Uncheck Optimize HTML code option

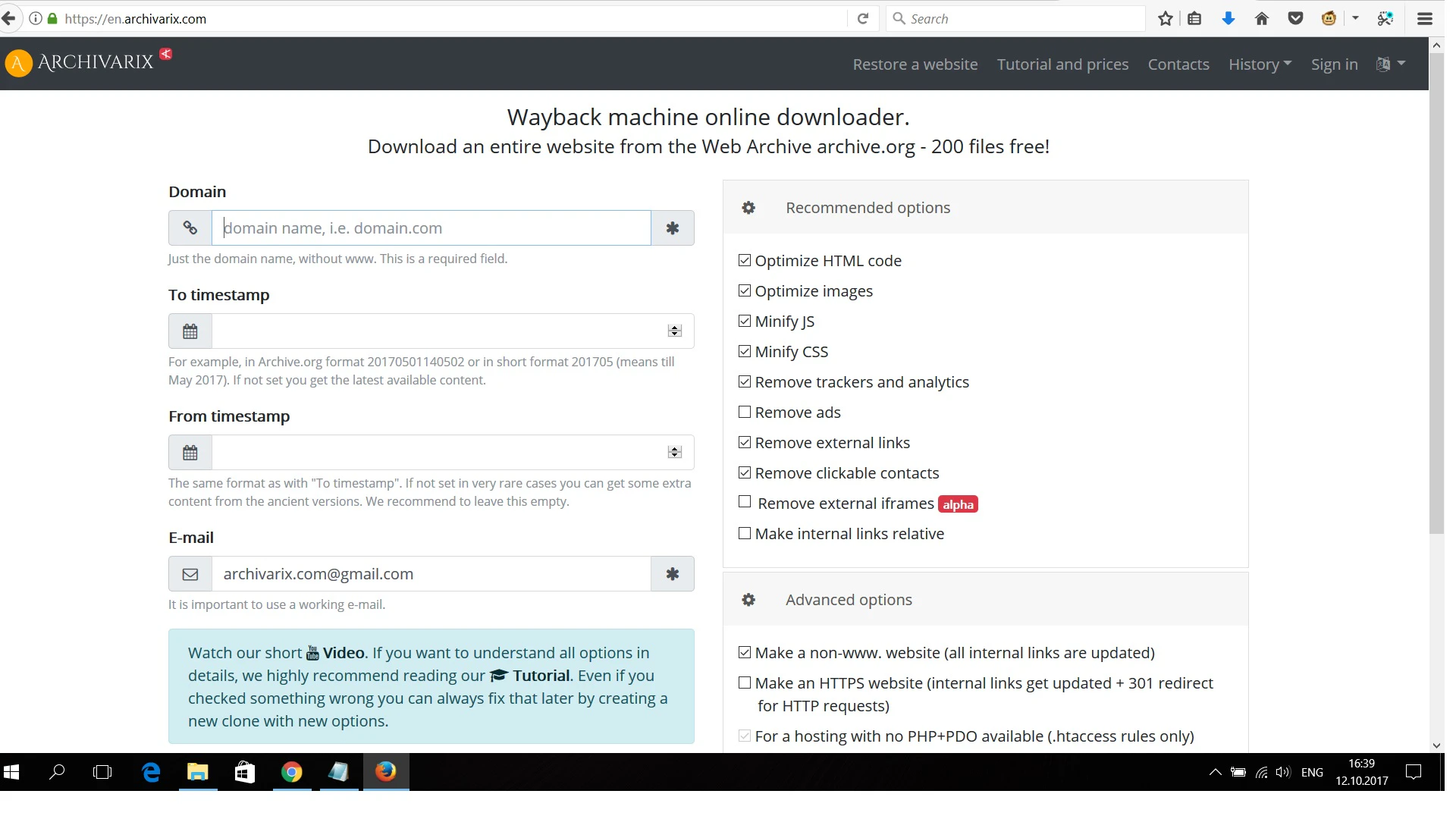(745, 260)
